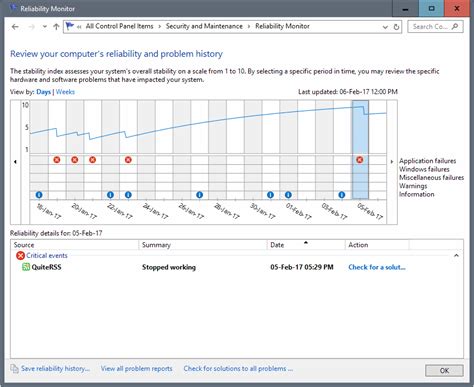The height and width of the screenshot is (387, 474).
Task: Switch chart view to Days
Action: tap(43, 92)
